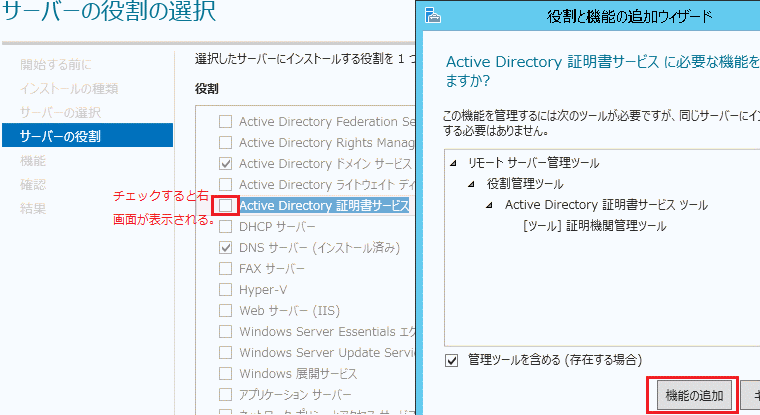760x415 pixels.
Task: Check Windows 展開サービス role checkbox
Action: (225, 374)
